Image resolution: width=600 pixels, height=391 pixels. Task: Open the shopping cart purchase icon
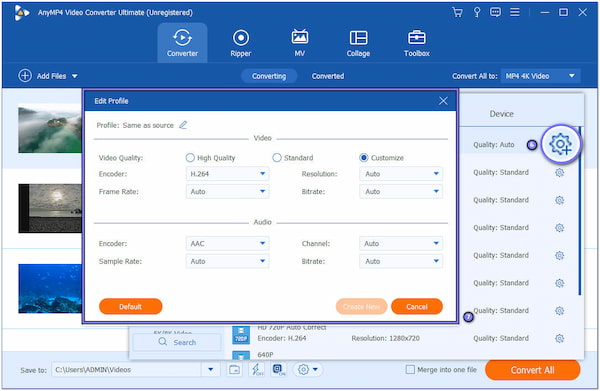click(457, 12)
